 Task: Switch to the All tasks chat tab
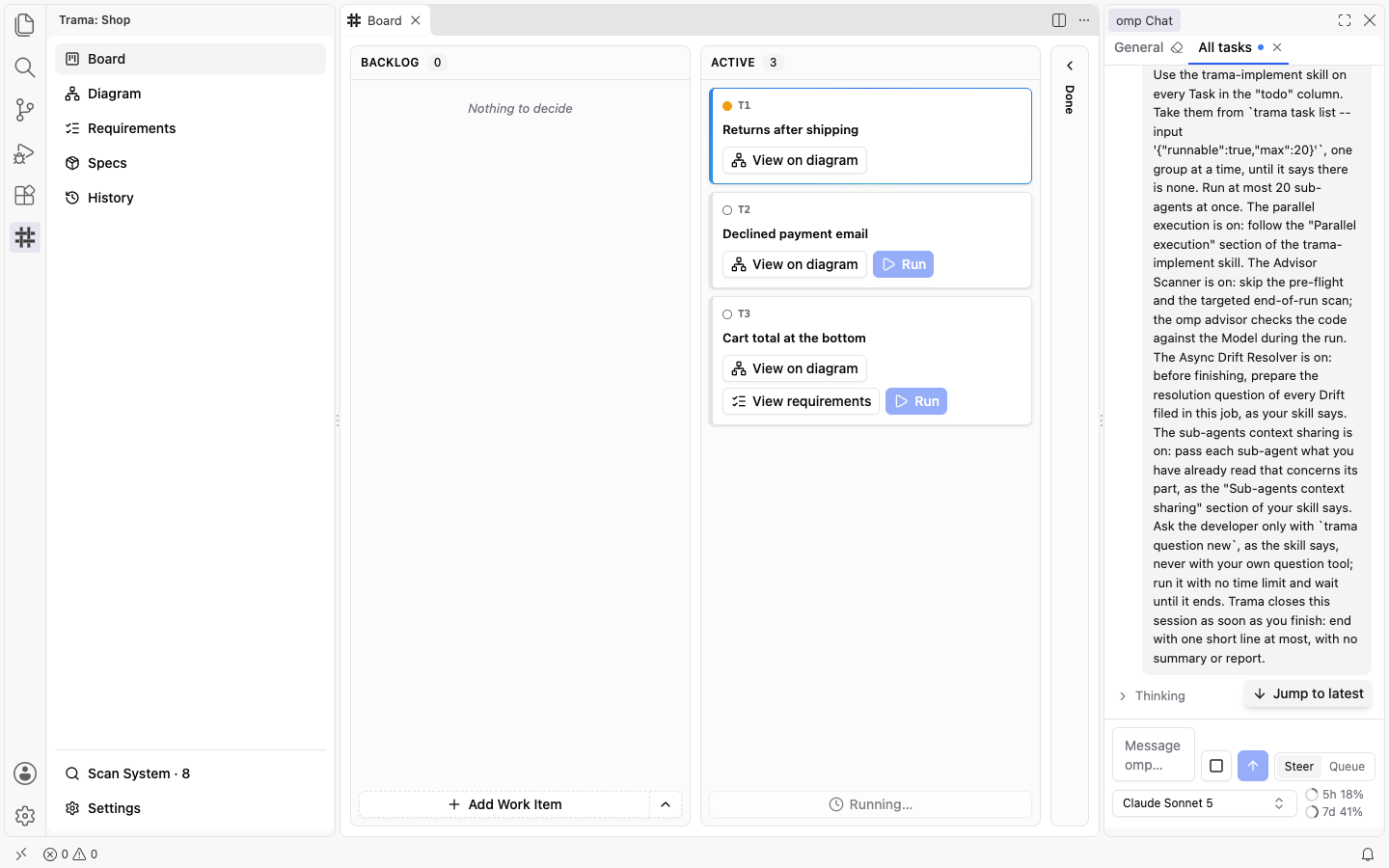click(x=1225, y=47)
